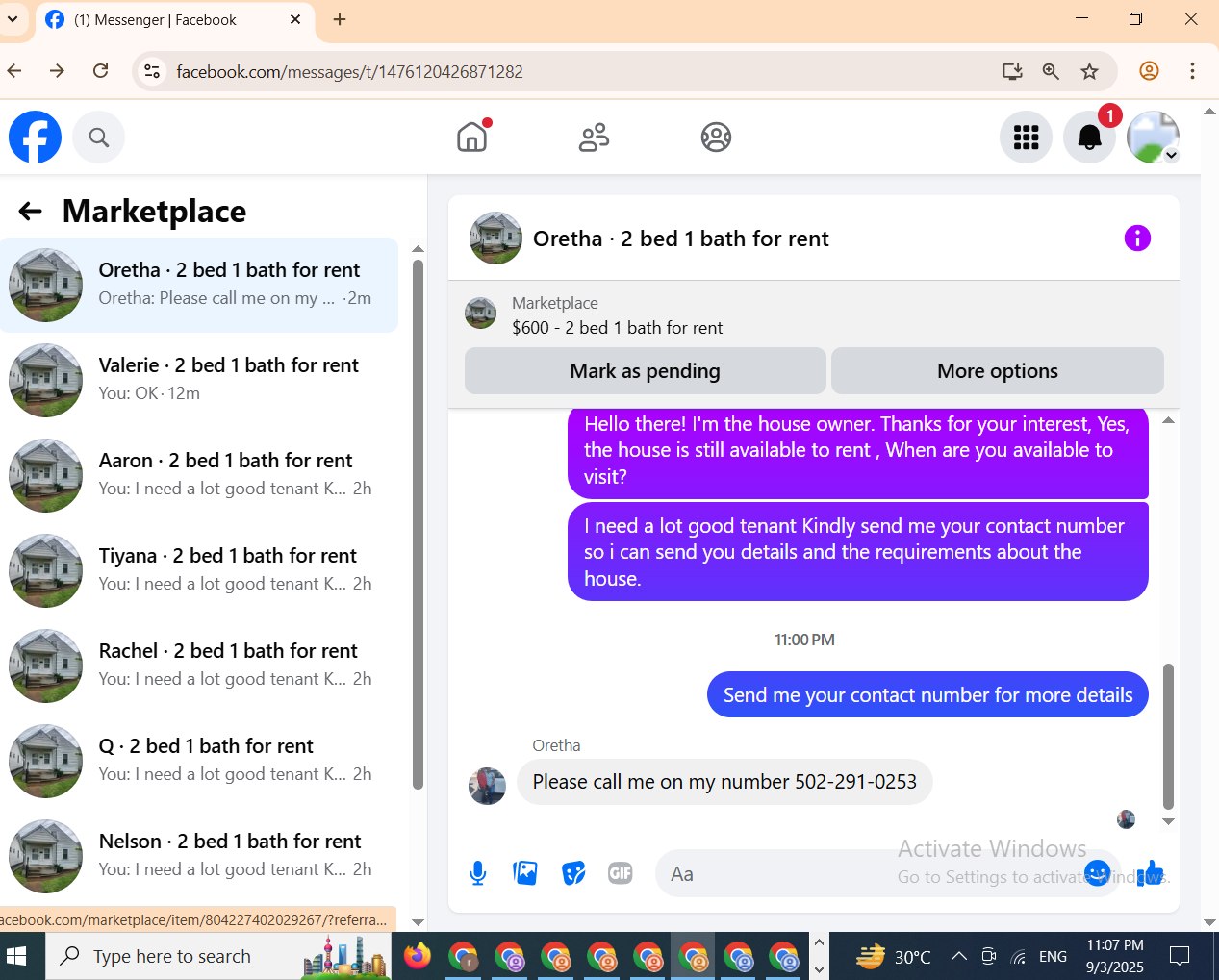Open the Windows Start menu

point(16,956)
